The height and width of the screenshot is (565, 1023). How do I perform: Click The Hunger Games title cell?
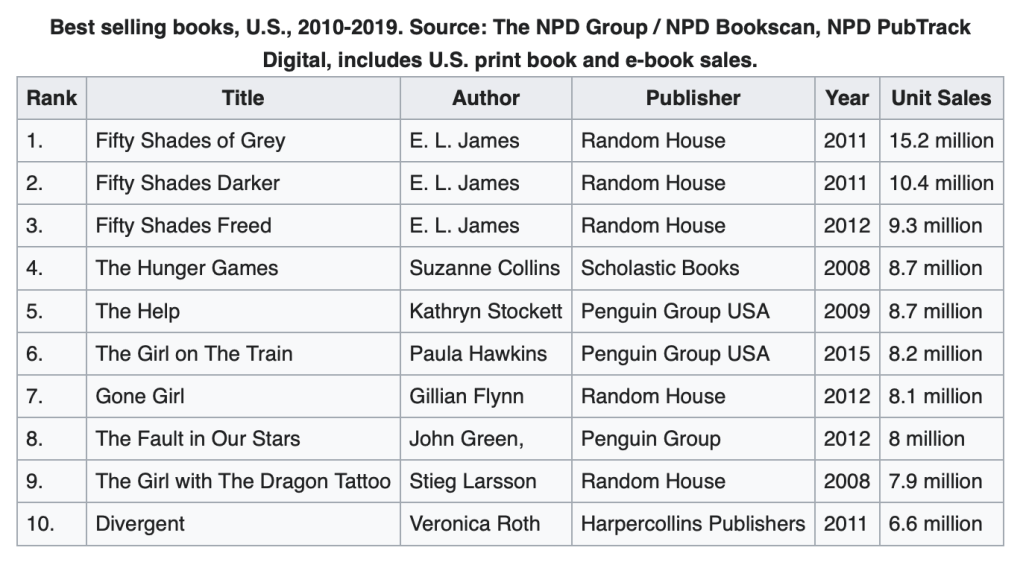(x=187, y=268)
